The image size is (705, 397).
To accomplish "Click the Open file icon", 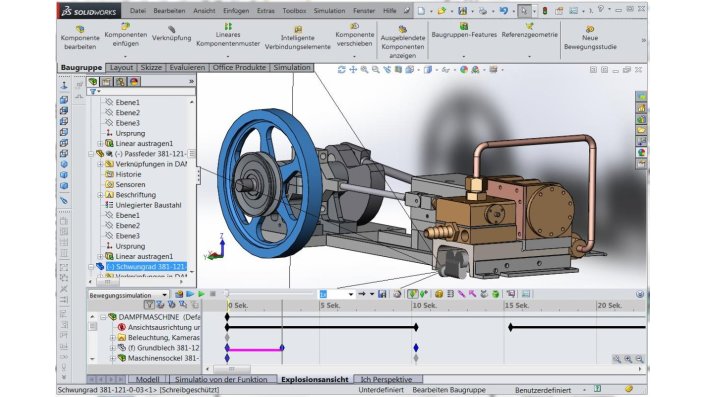I will coord(442,11).
